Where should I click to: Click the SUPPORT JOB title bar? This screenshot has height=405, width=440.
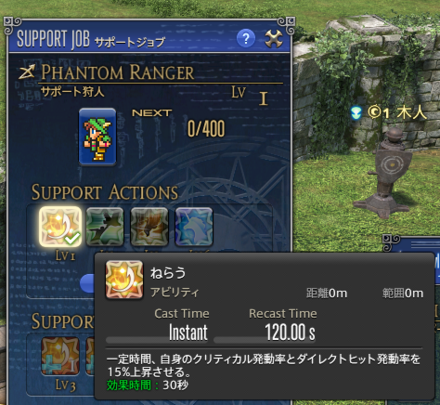149,39
